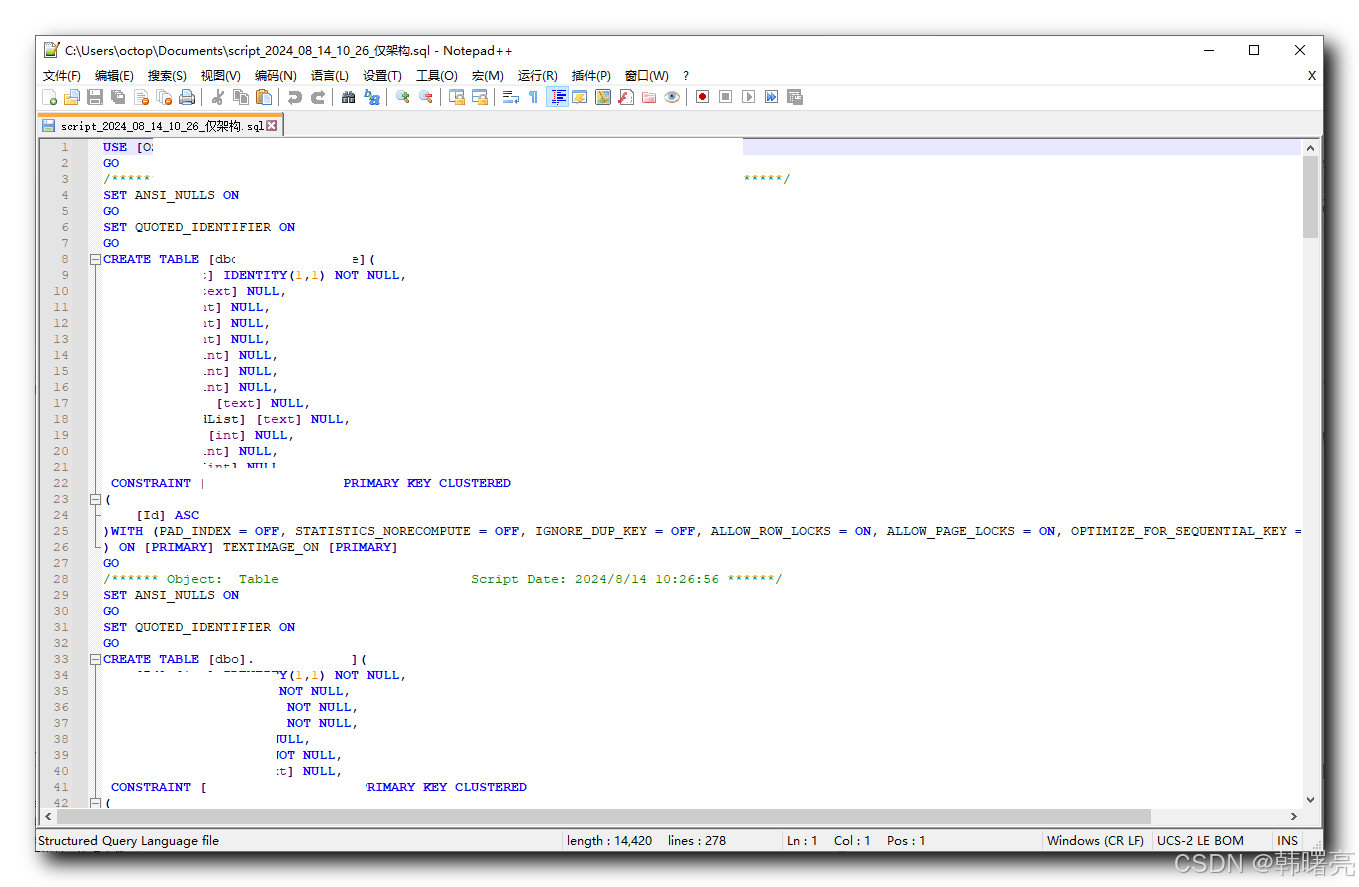Open the Document Map icon
This screenshot has width=1359, height=887.
[602, 97]
